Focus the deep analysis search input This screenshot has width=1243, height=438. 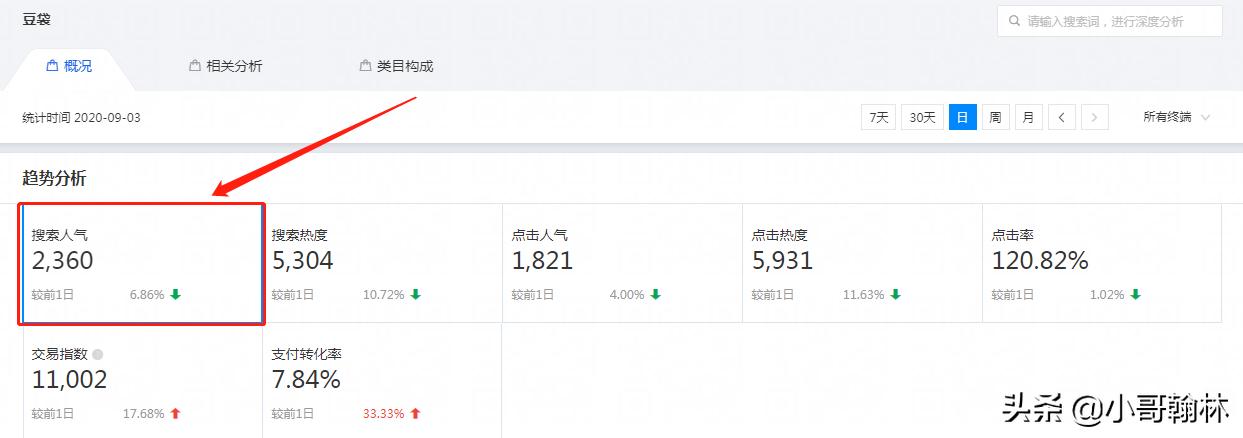coord(1110,21)
